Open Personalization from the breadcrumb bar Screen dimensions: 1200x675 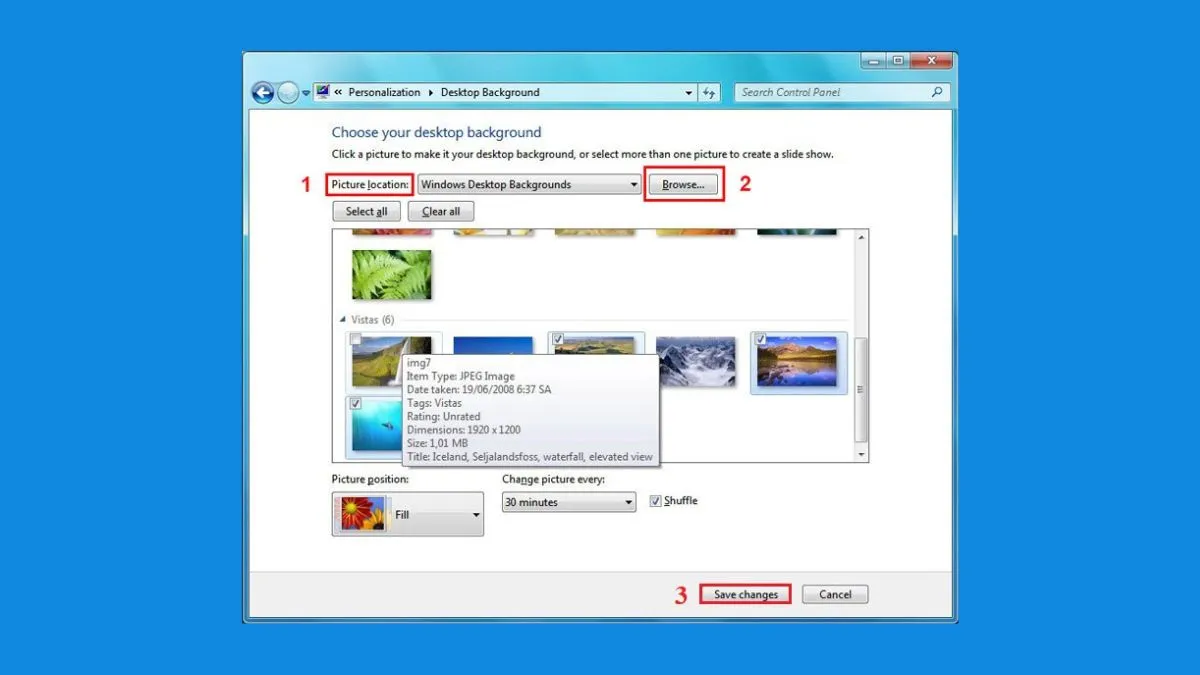(x=385, y=92)
